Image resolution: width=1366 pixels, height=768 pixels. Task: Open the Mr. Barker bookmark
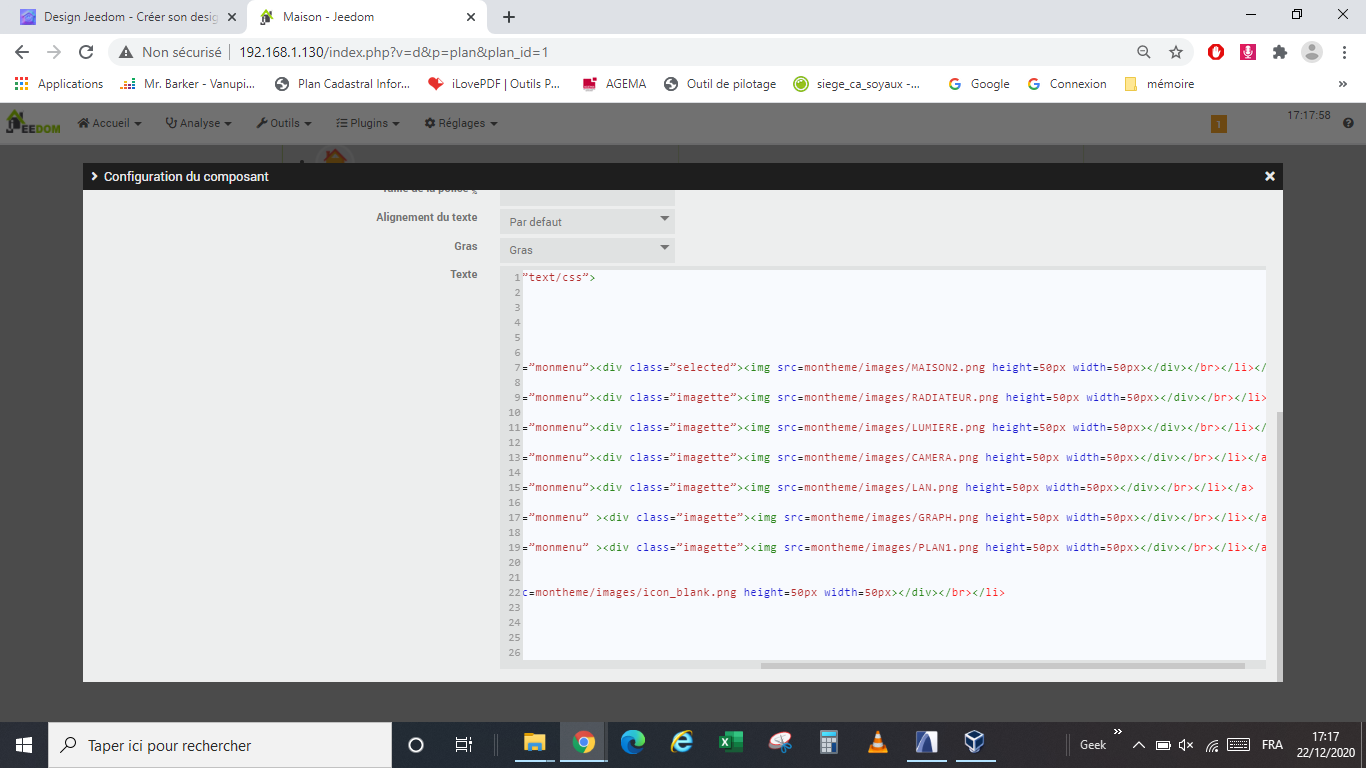click(x=188, y=84)
